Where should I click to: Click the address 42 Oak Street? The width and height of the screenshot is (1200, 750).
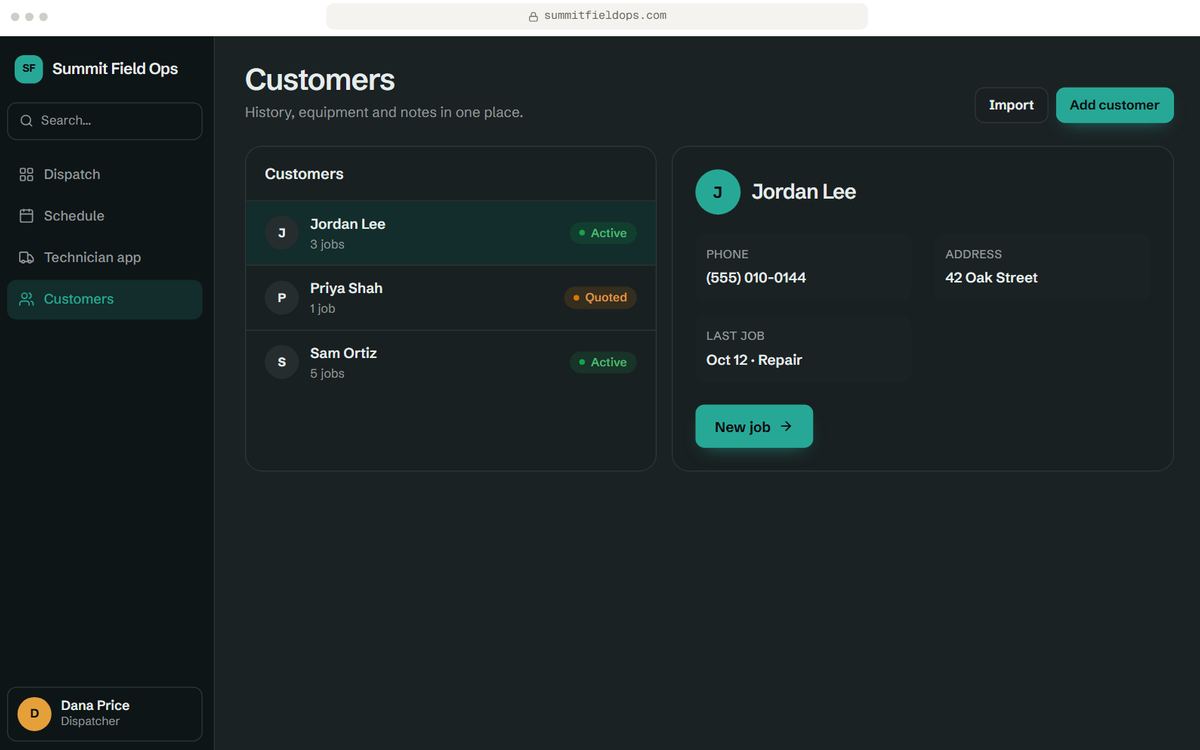coord(991,278)
